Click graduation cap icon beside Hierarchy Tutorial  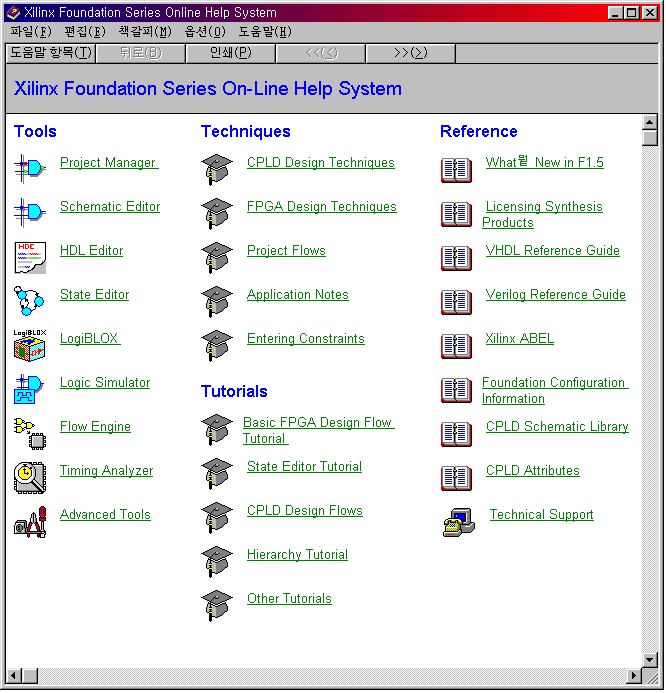[x=217, y=562]
